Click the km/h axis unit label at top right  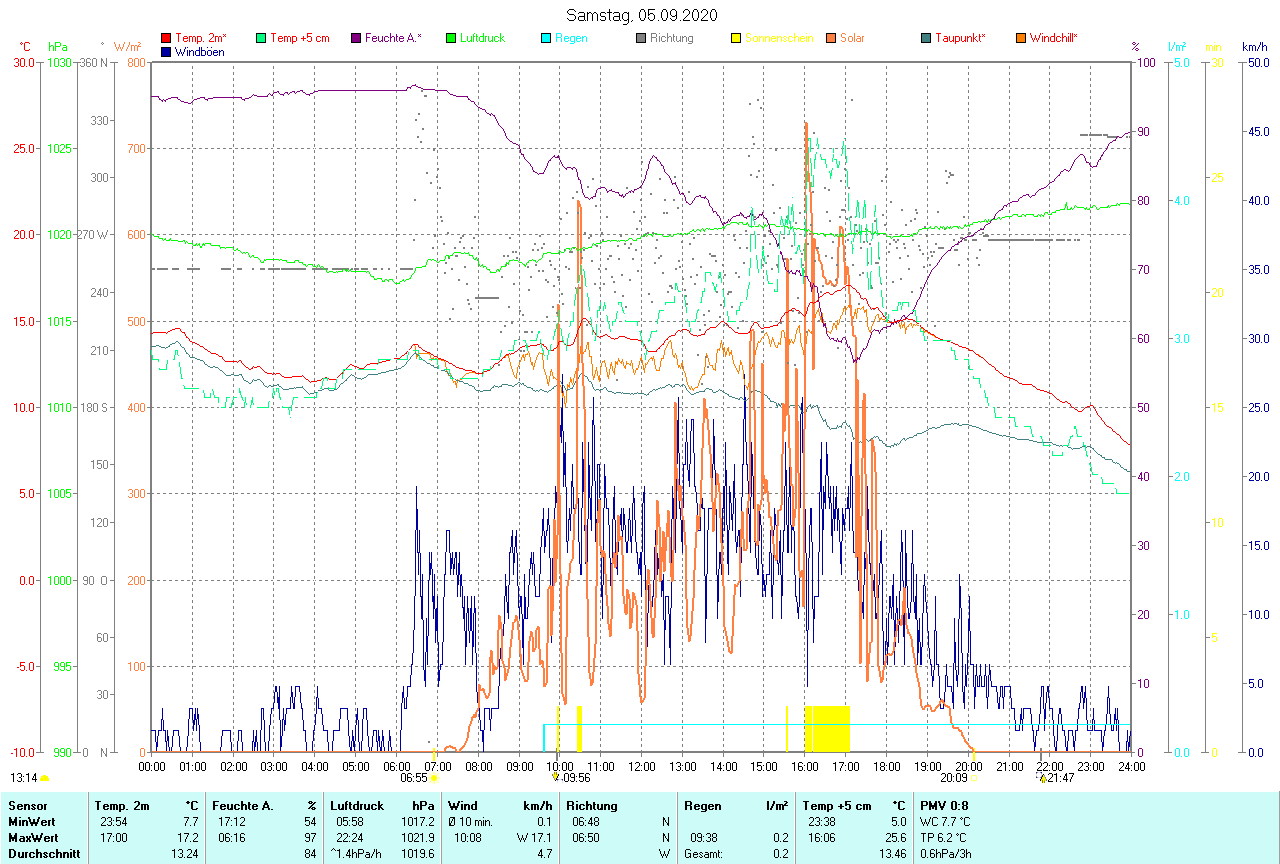point(1254,47)
